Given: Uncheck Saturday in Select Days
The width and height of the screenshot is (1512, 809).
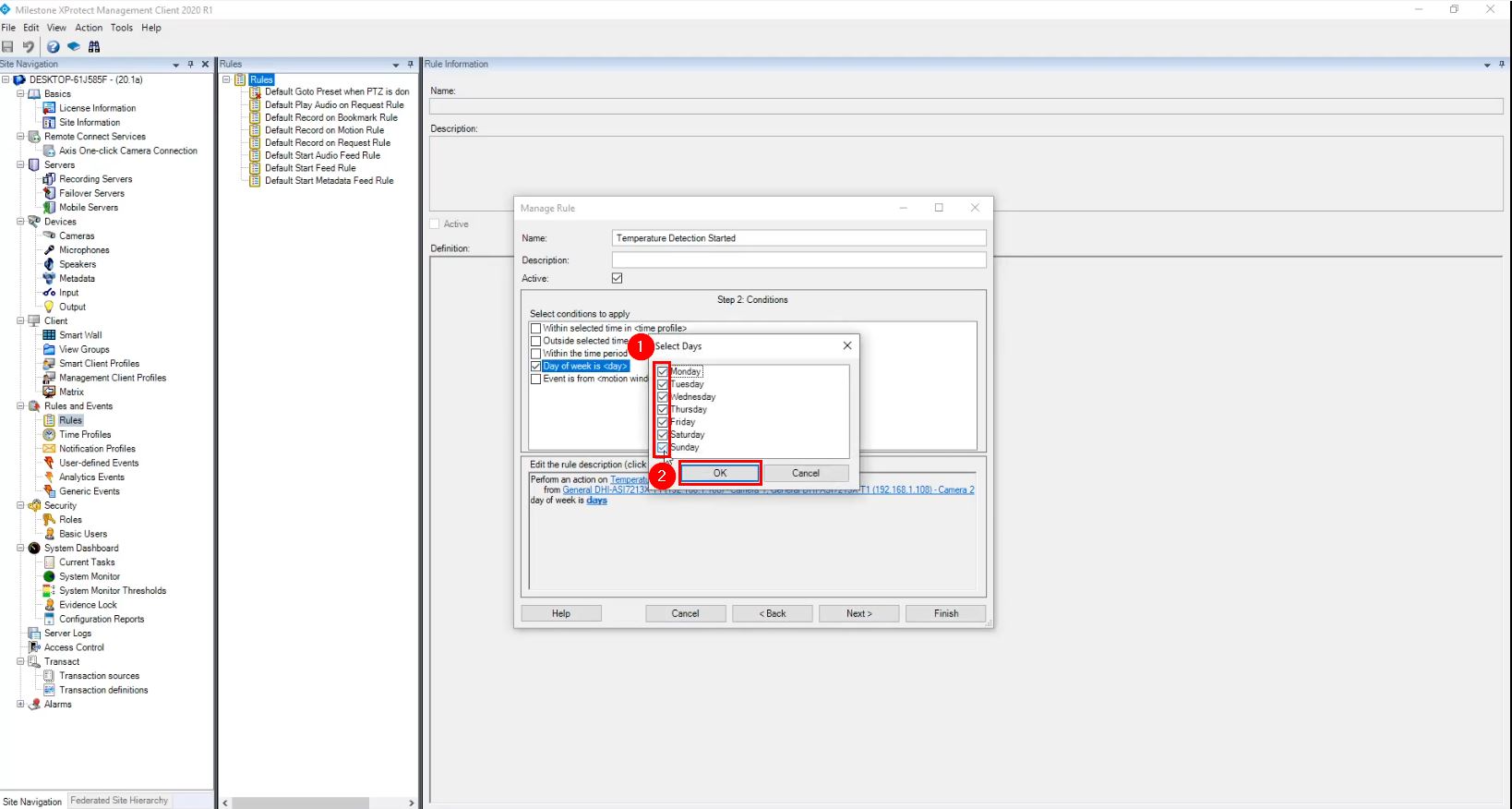Looking at the screenshot, I should coord(662,435).
